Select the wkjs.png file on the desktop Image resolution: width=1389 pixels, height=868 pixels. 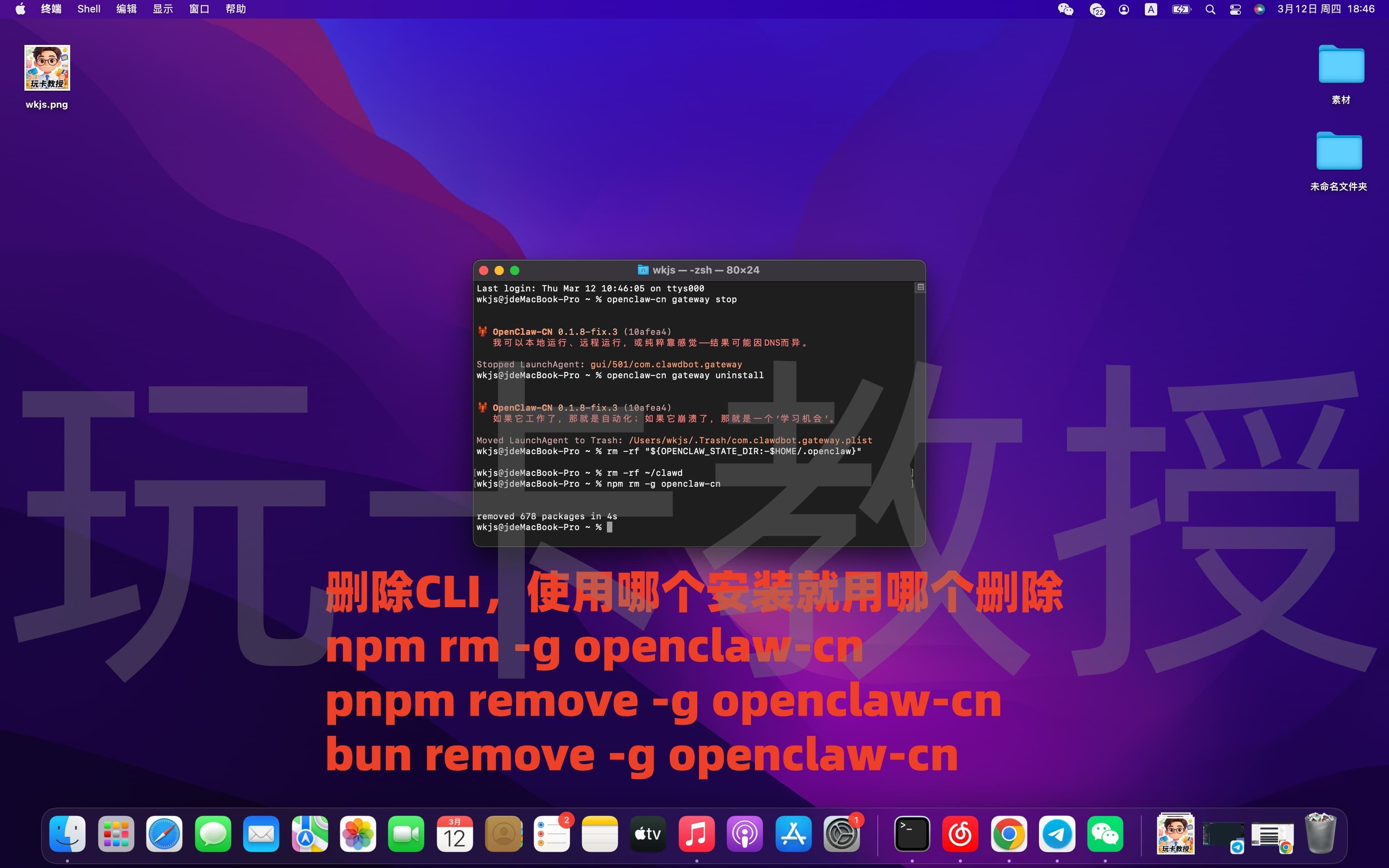click(x=47, y=68)
